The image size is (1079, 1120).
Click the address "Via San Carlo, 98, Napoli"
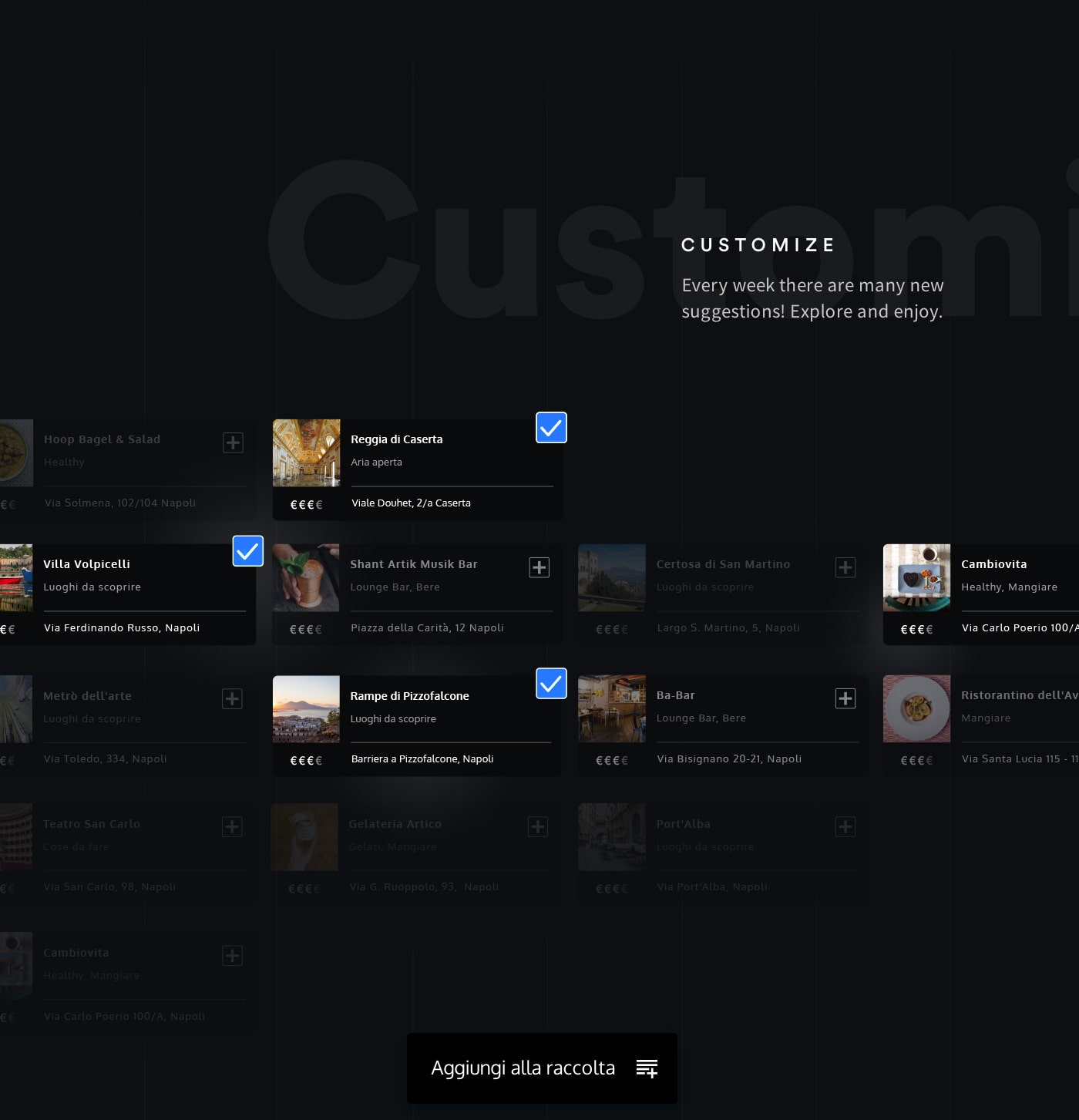point(109,887)
